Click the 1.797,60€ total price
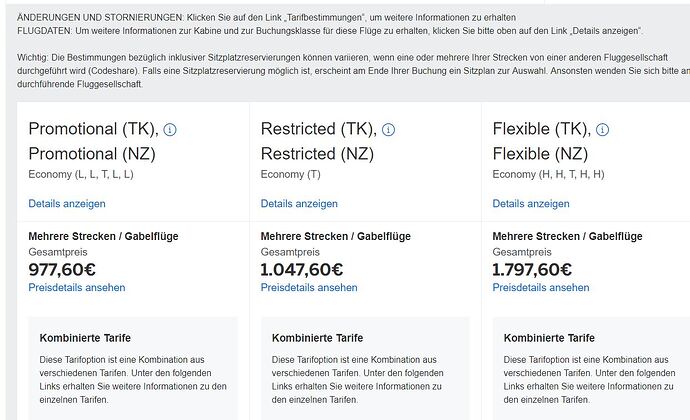This screenshot has width=690, height=420. pos(534,269)
